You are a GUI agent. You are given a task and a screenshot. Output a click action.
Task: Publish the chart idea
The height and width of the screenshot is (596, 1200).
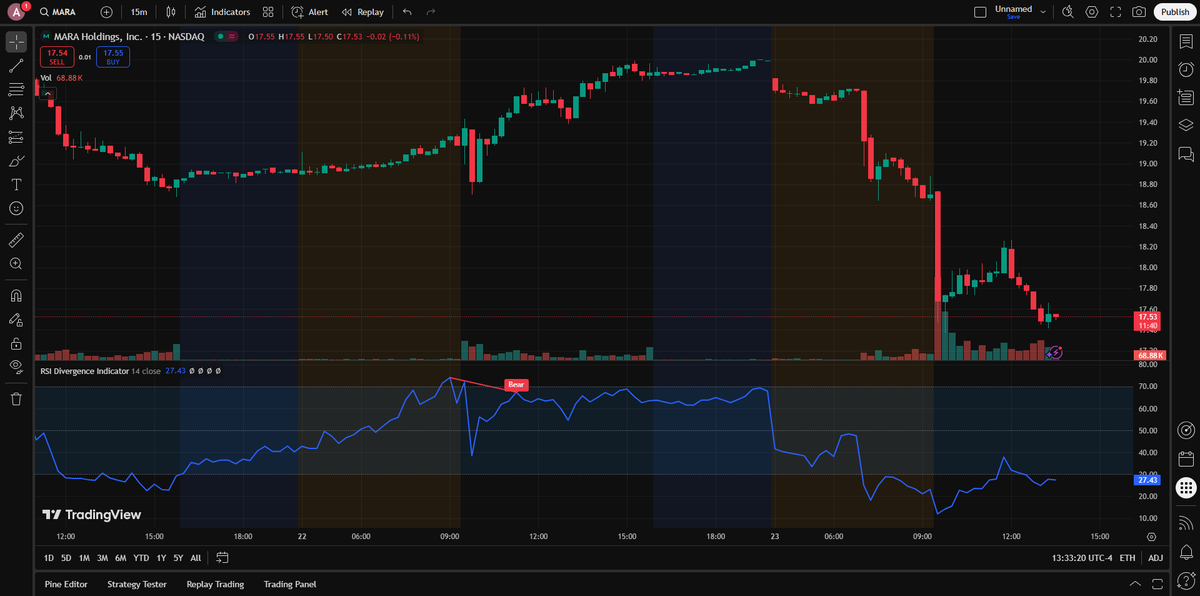[1174, 12]
